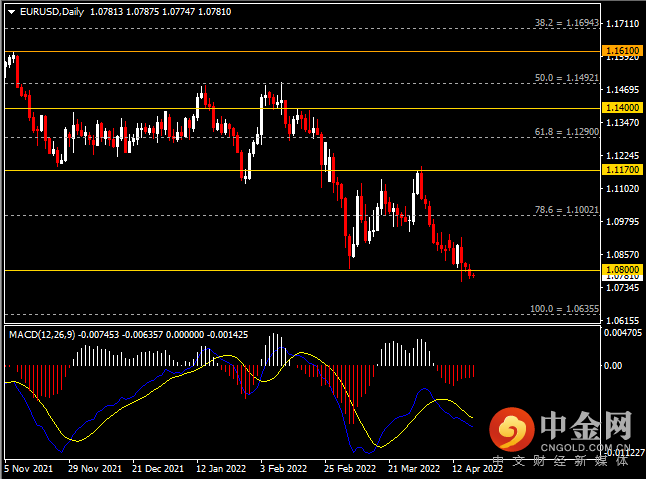Click the 50.0 = 1.14921 Fibonacci label

(566, 78)
